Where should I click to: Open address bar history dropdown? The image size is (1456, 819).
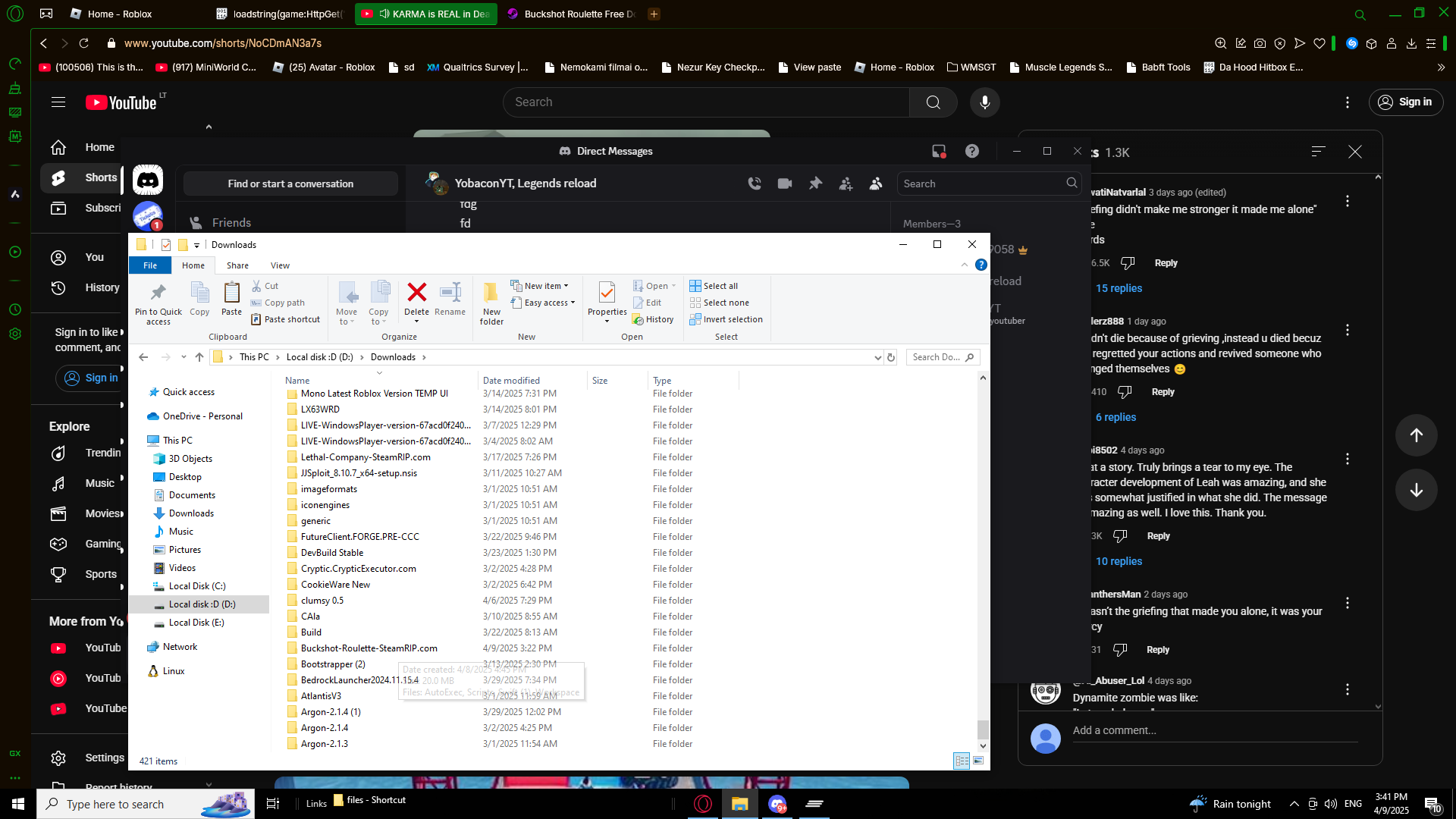878,357
